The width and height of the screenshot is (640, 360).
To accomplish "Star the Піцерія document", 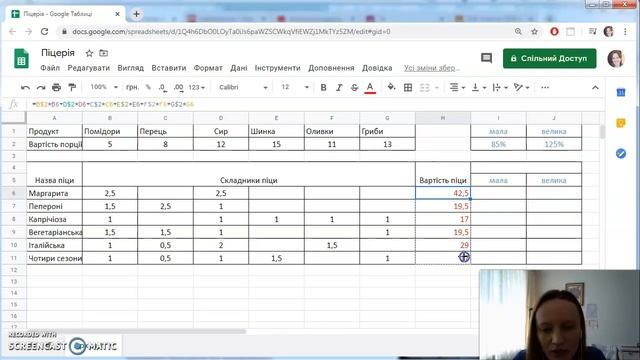I will (x=89, y=53).
